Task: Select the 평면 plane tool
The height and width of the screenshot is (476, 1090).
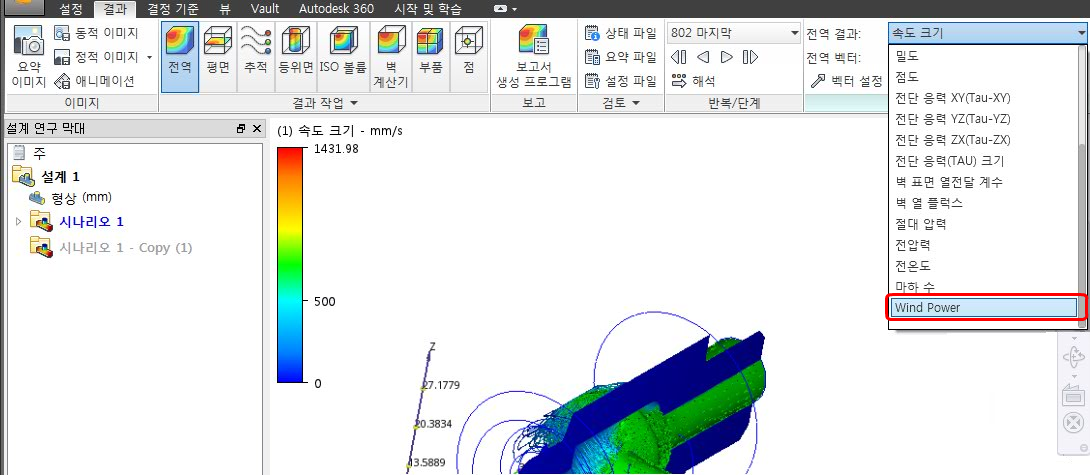Action: (218, 56)
